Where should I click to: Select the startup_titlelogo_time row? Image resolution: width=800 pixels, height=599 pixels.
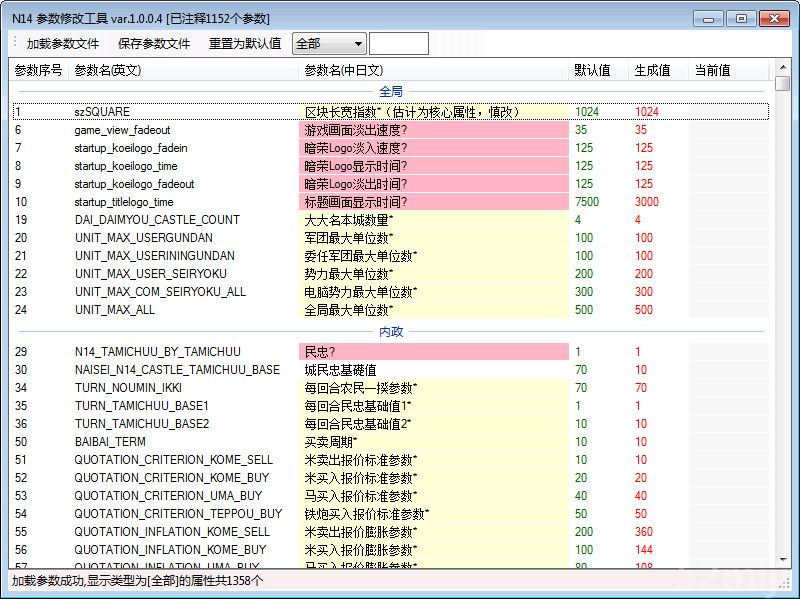click(124, 202)
